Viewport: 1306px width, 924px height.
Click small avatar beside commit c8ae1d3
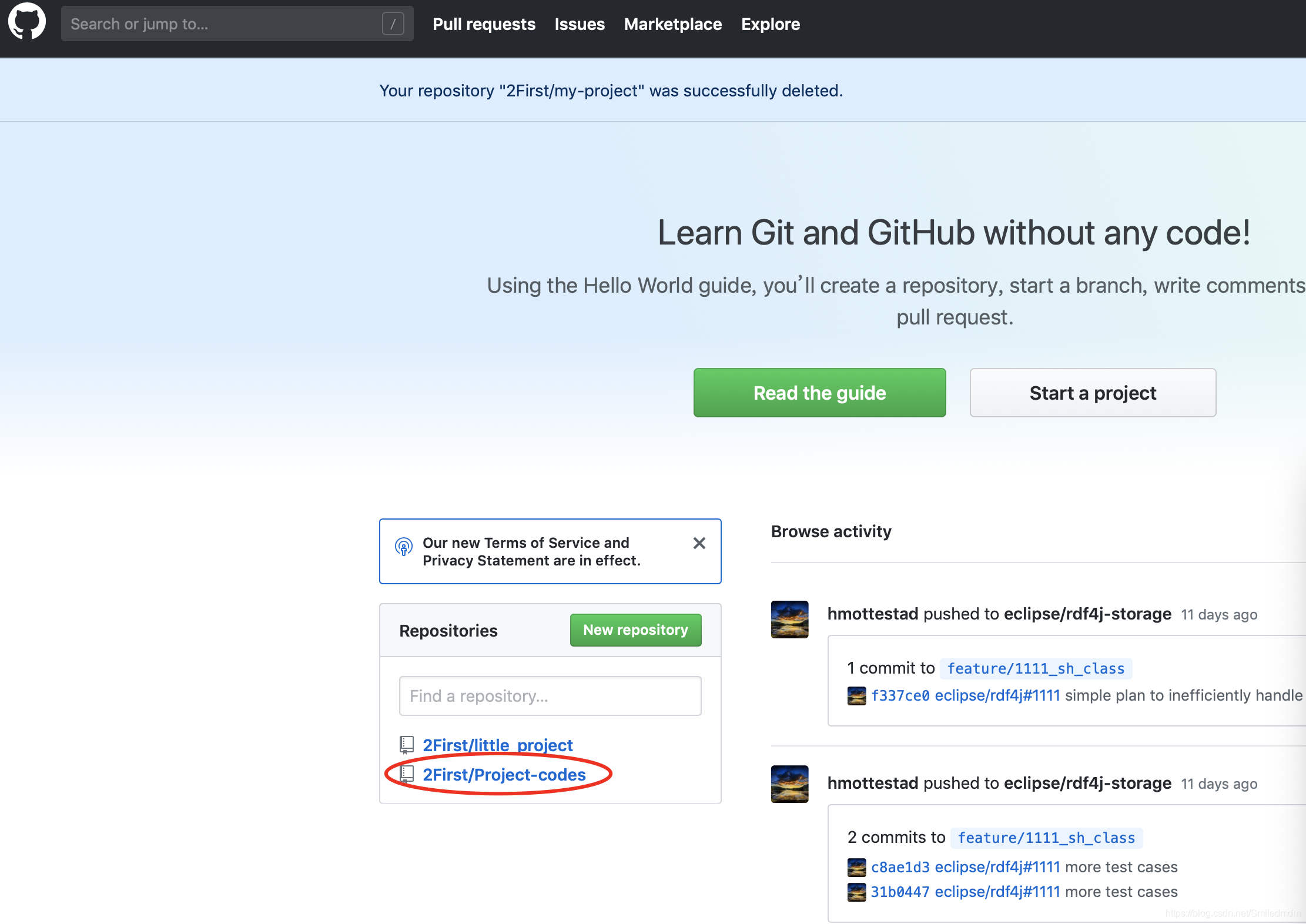click(856, 868)
